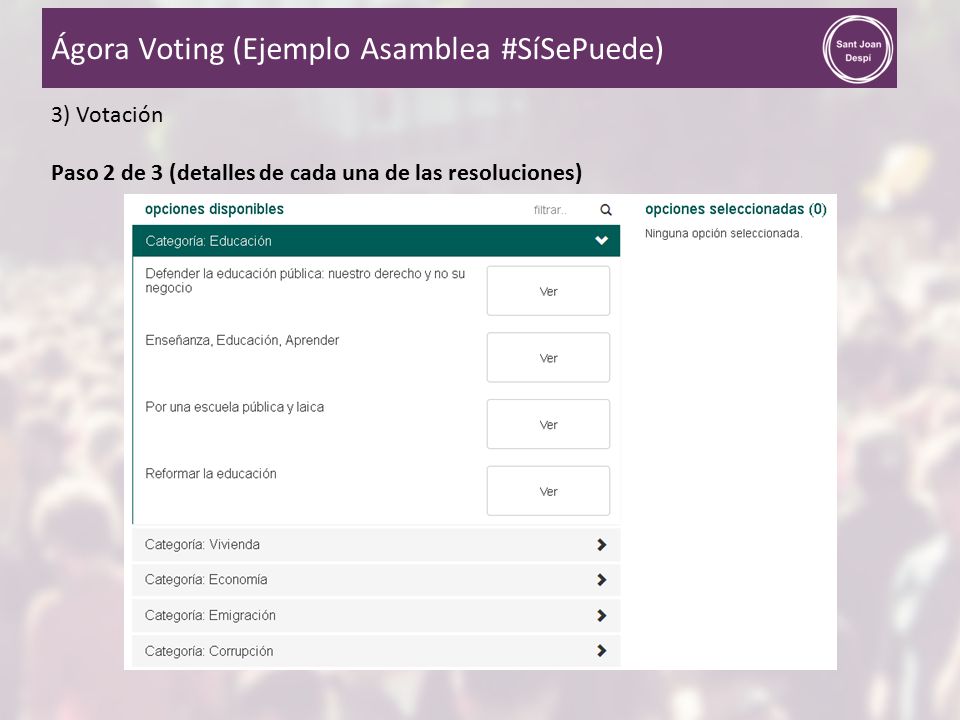Expand the Vivienda category arrow
The width and height of the screenshot is (960, 720).
[601, 544]
